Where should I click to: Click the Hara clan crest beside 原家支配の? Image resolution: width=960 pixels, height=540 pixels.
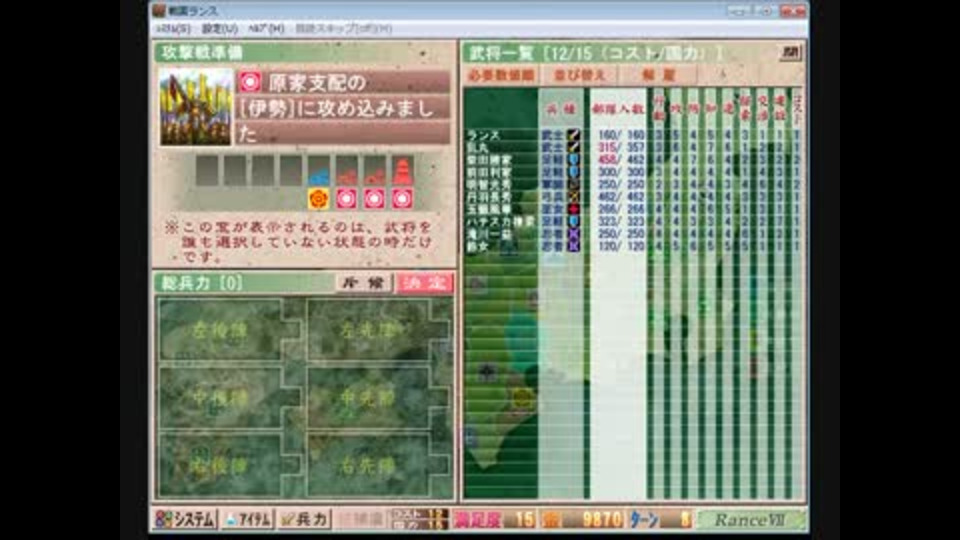(x=250, y=81)
